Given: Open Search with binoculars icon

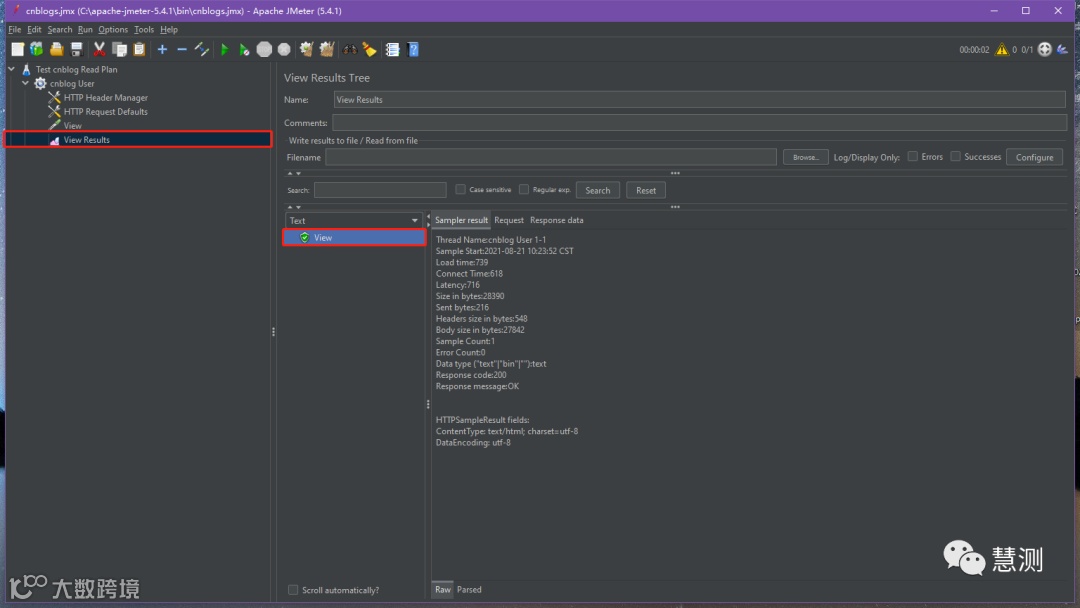Looking at the screenshot, I should pyautogui.click(x=350, y=50).
